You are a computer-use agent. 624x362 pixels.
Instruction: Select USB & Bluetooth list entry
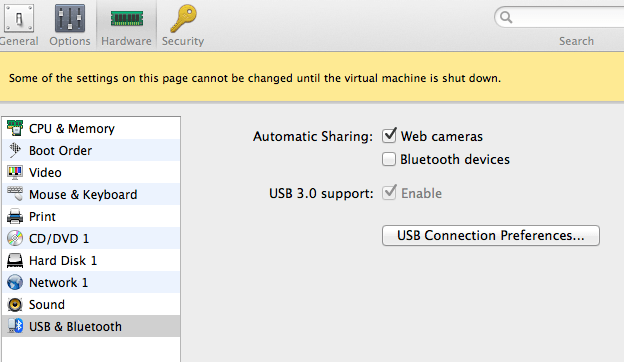[x=91, y=326]
